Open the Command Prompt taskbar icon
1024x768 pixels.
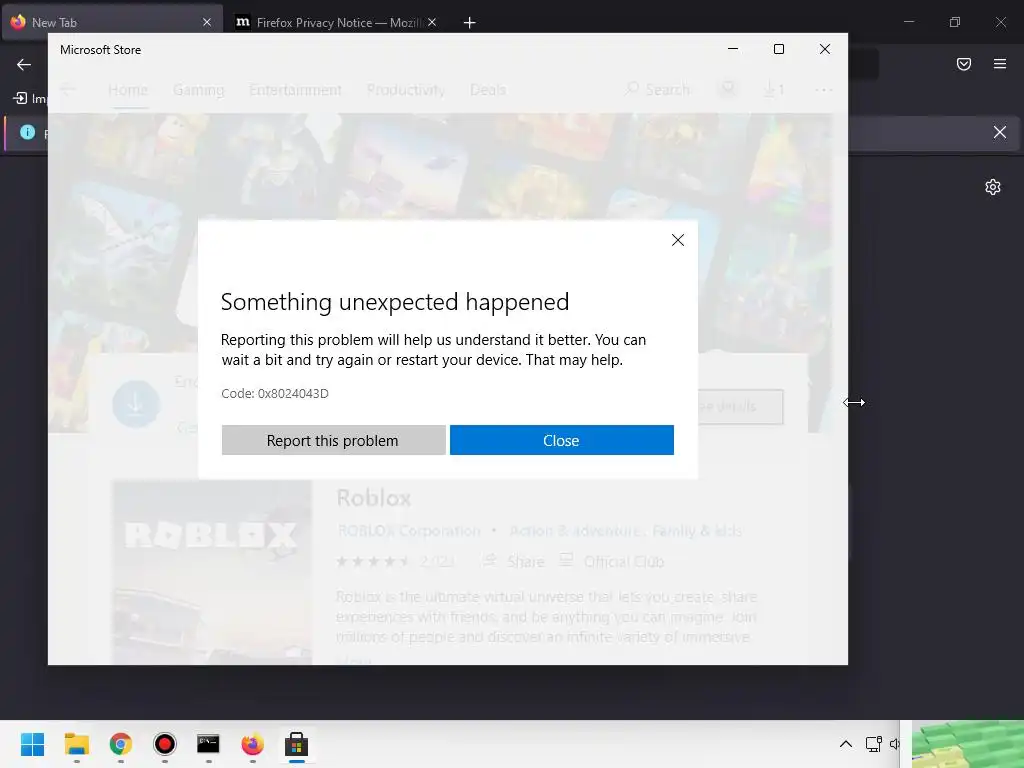(x=208, y=744)
